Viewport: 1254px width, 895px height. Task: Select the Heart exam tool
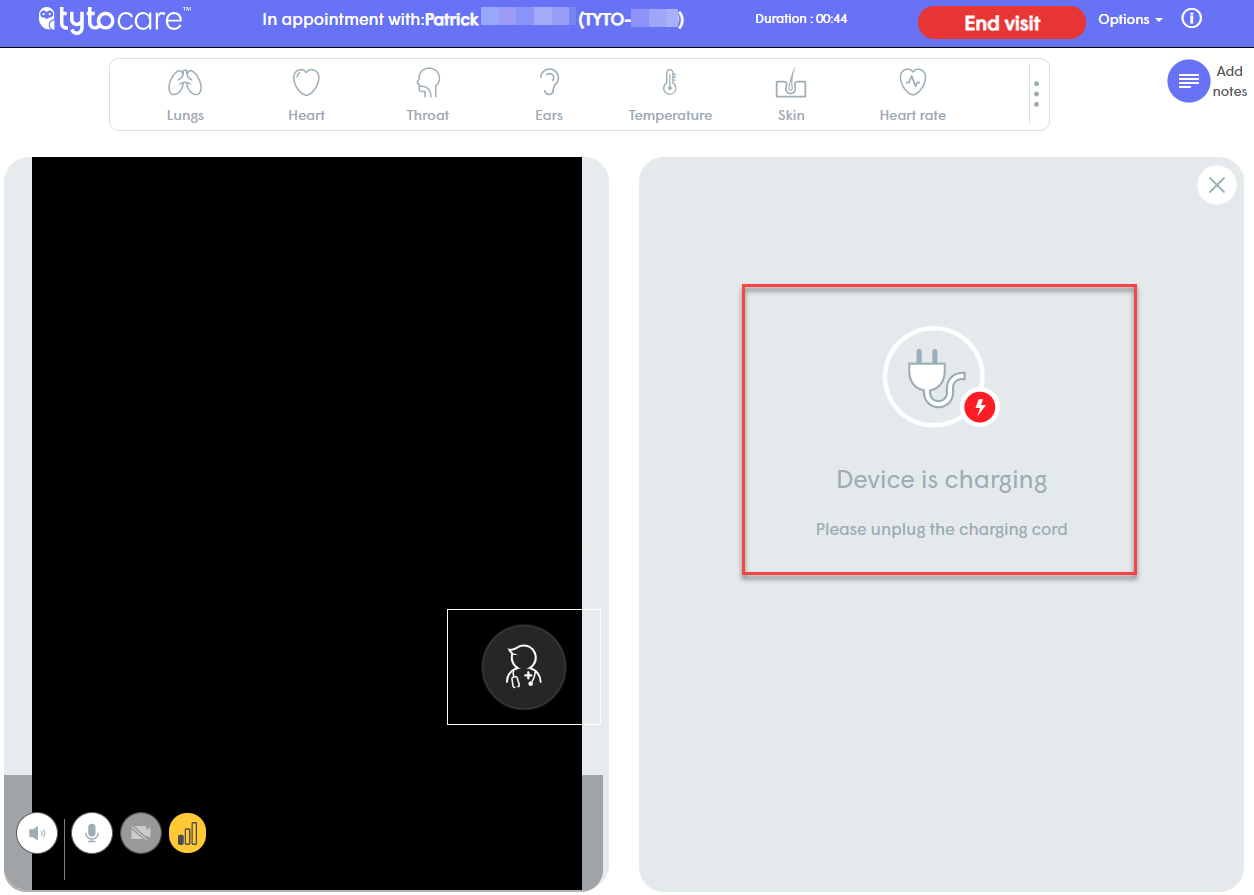pos(305,92)
